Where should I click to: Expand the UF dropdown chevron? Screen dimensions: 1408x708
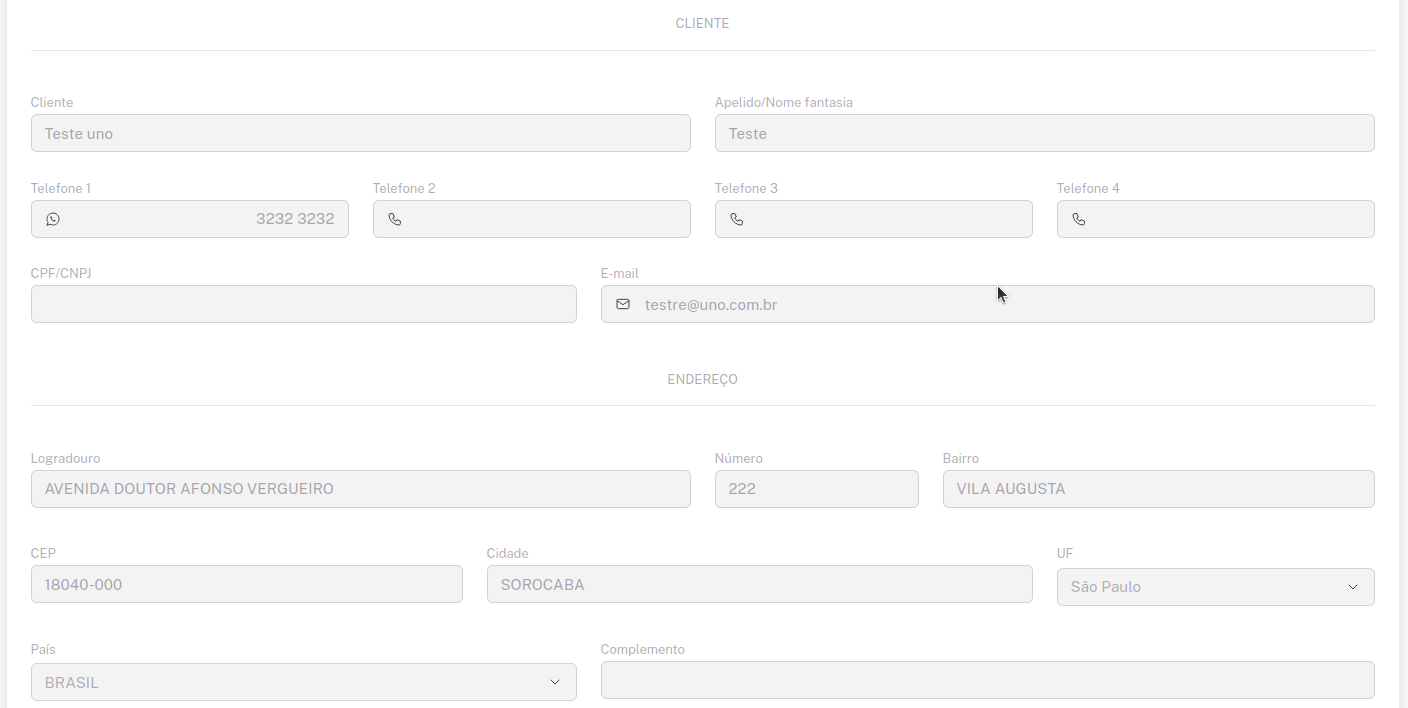[1353, 587]
